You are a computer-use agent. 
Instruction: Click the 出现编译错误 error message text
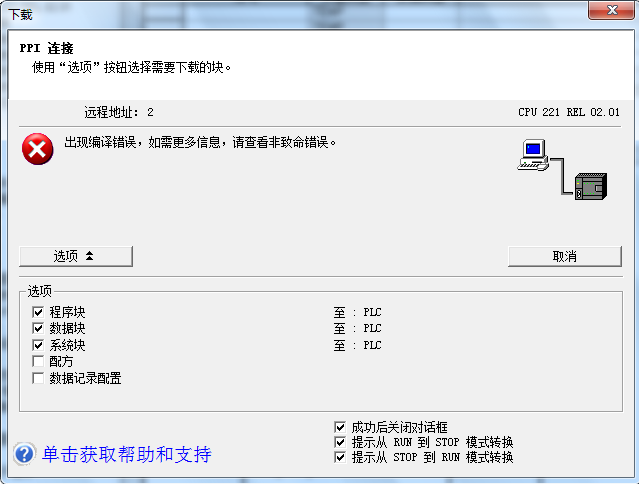(201, 142)
